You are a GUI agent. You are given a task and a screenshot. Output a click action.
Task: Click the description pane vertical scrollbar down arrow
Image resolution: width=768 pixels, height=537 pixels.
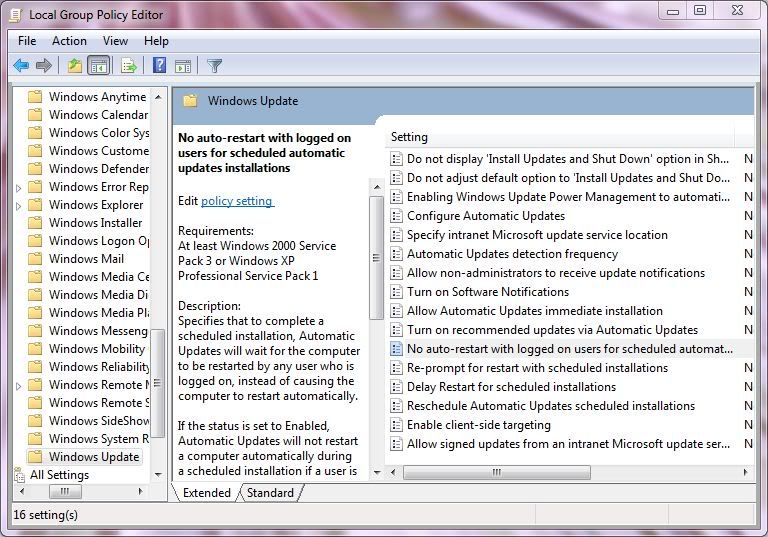(377, 471)
